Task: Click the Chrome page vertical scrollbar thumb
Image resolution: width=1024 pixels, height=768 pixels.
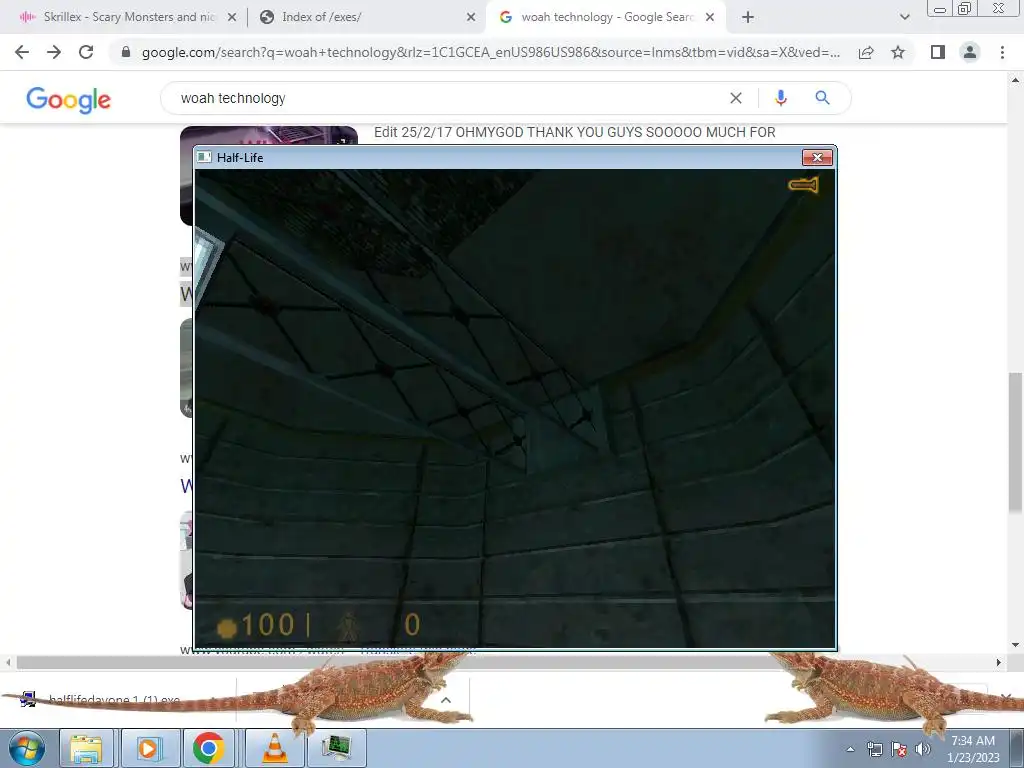Action: click(1016, 442)
